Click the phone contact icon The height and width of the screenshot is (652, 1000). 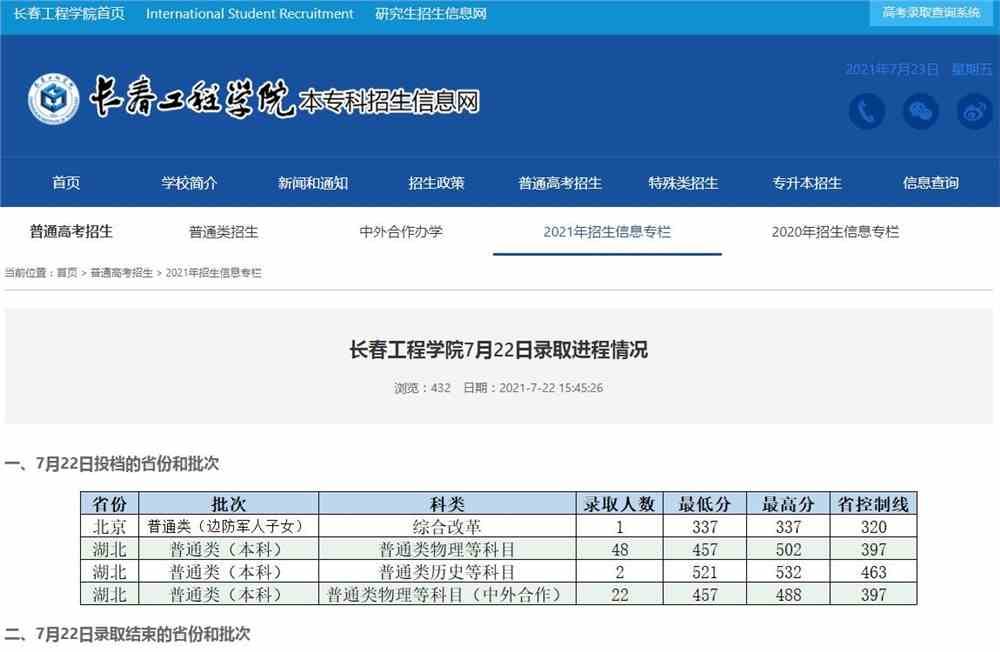[867, 112]
